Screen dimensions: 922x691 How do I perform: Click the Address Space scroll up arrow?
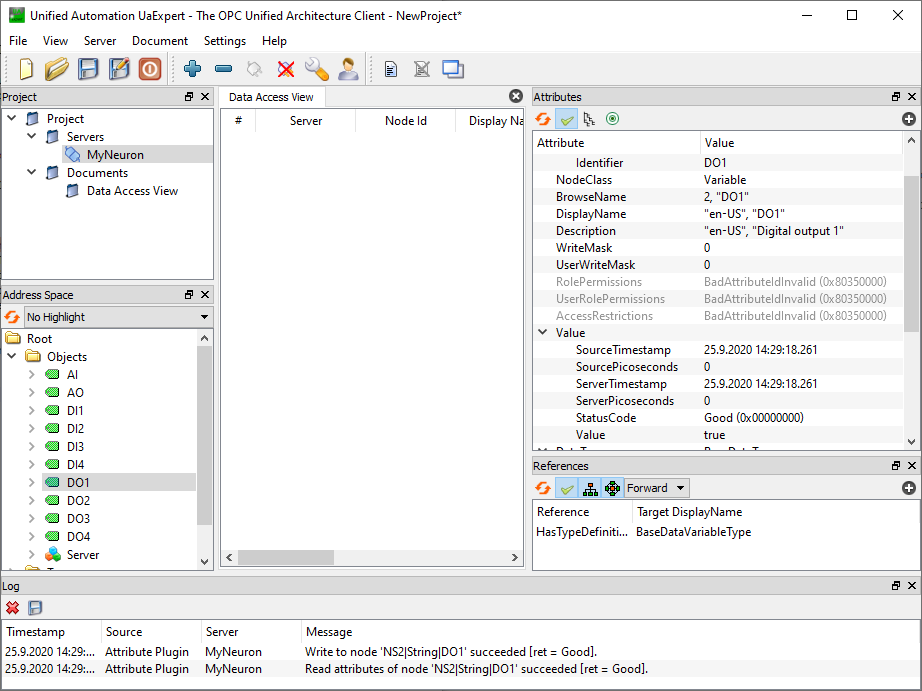pos(204,338)
